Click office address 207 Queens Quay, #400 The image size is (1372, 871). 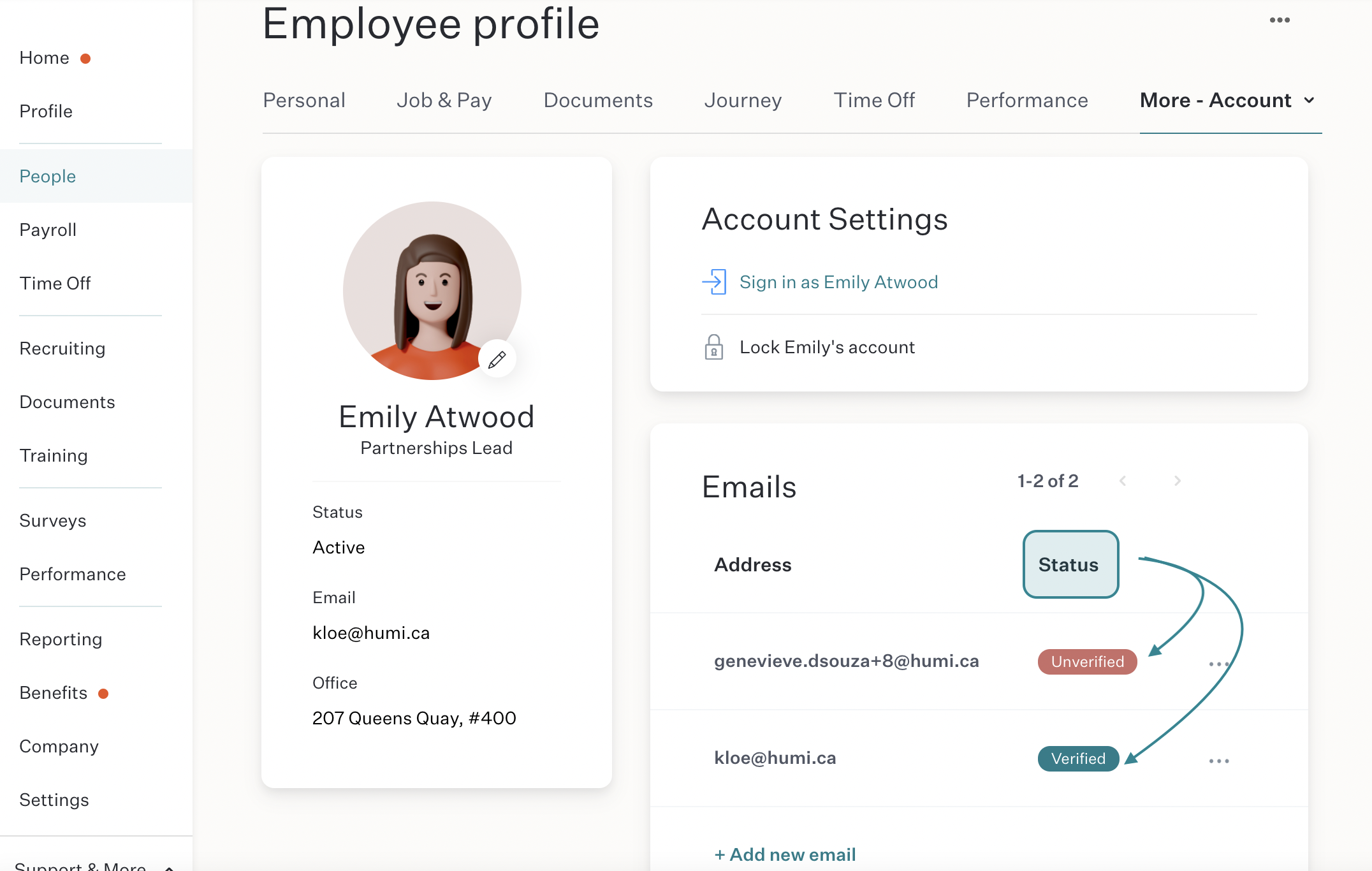tap(414, 719)
